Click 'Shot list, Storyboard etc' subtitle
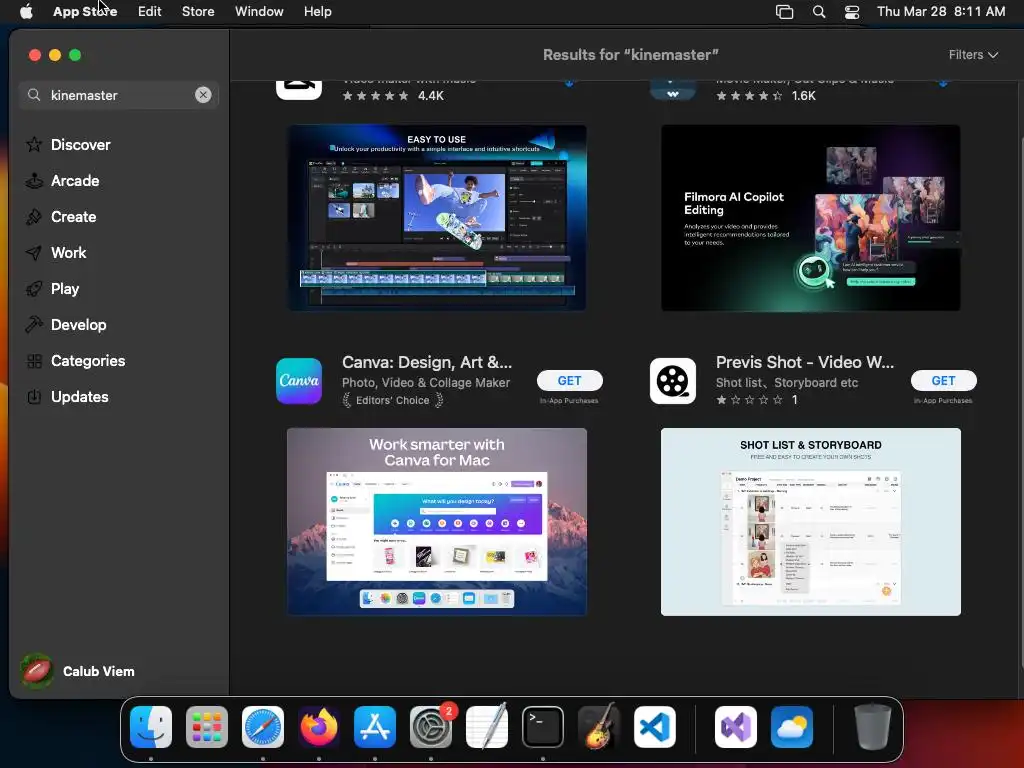The image size is (1024, 768). pyautogui.click(x=787, y=383)
